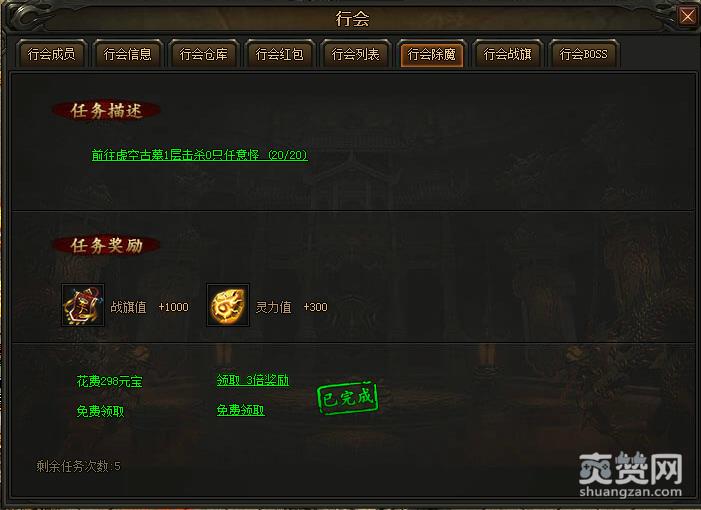Switch to the 行会信息 tab
This screenshot has width=701, height=510.
pos(127,54)
